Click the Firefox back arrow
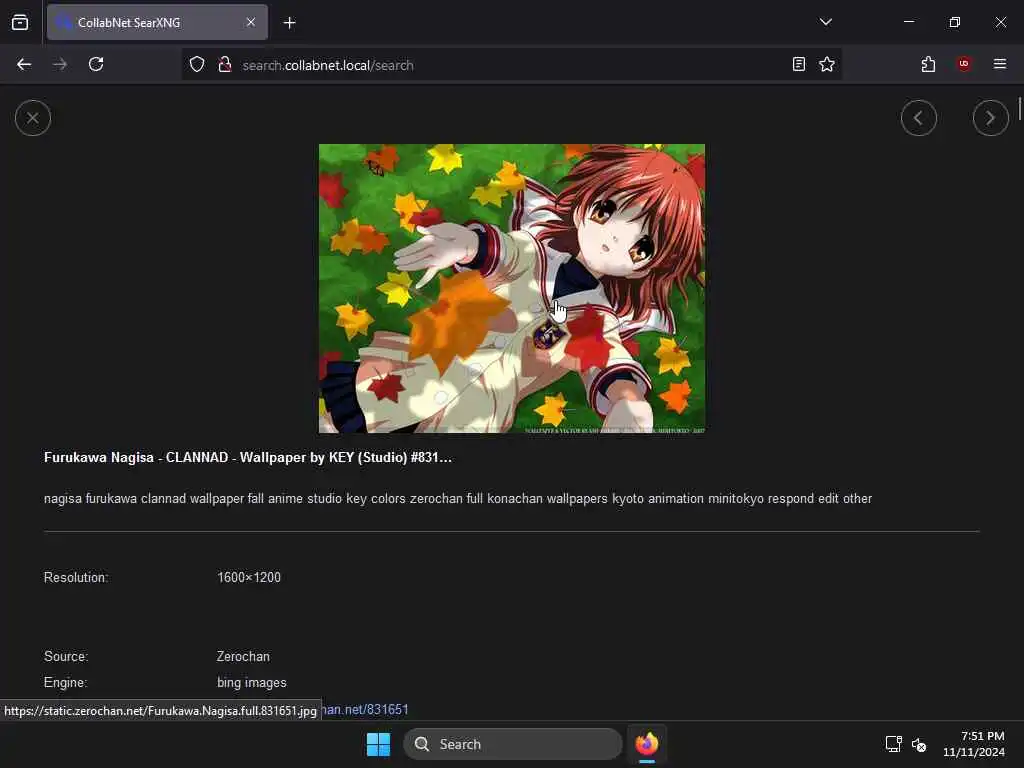 (24, 65)
